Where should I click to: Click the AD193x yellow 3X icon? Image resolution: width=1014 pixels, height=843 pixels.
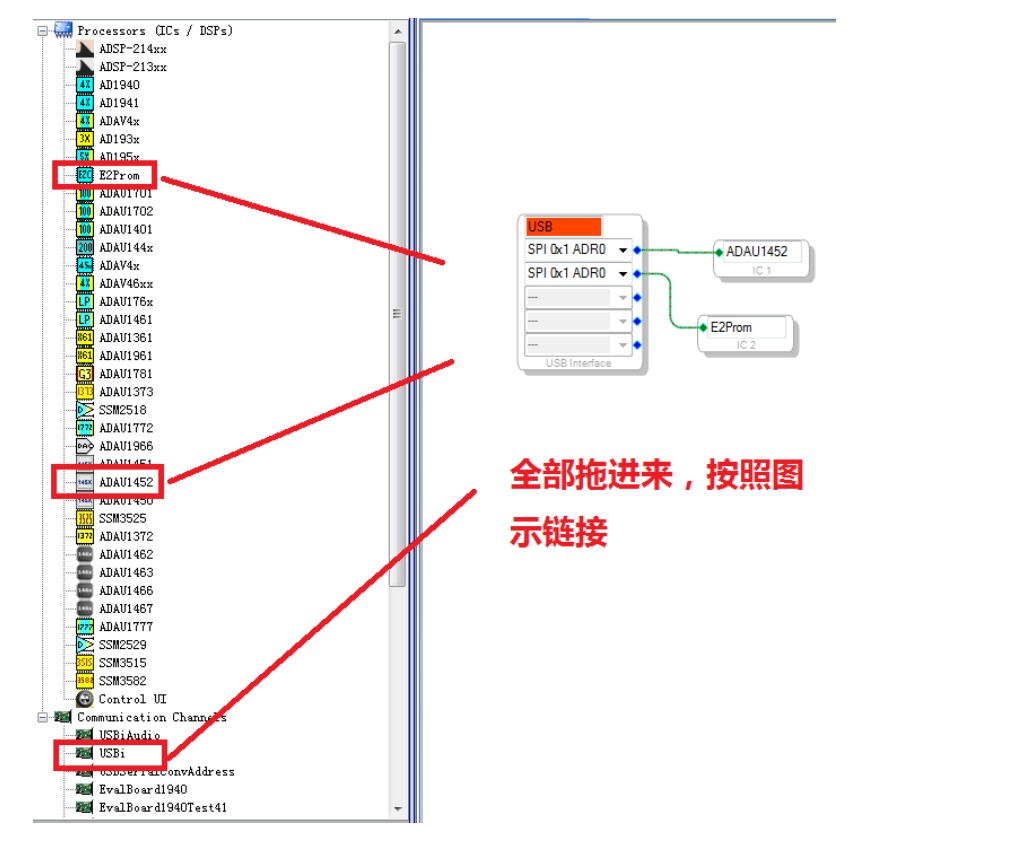[85, 139]
